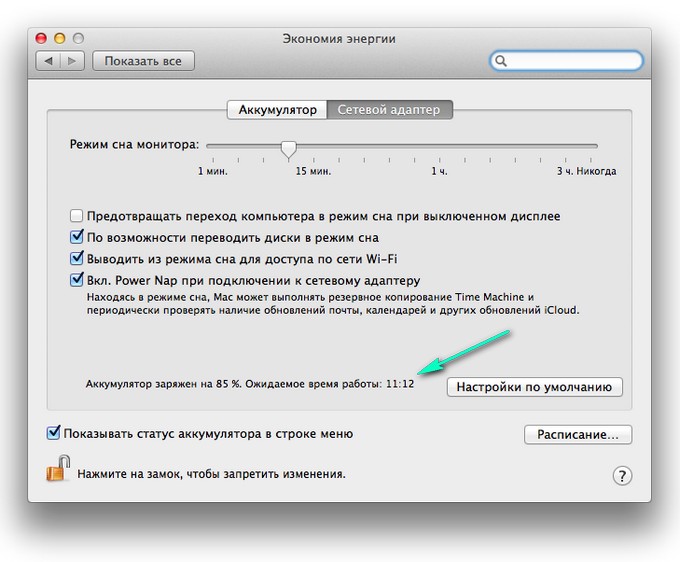680x562 pixels.
Task: Click the "Показать все" button
Action: click(143, 61)
